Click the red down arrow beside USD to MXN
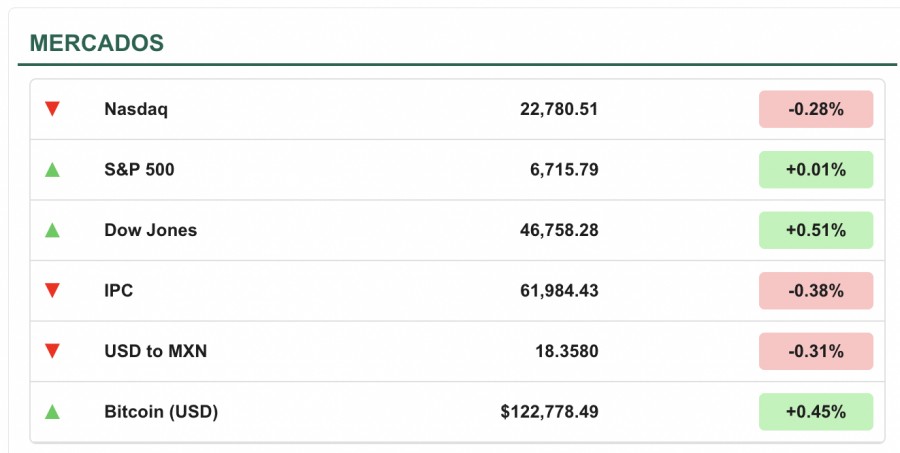Screen dimensions: 900x453 (52, 351)
